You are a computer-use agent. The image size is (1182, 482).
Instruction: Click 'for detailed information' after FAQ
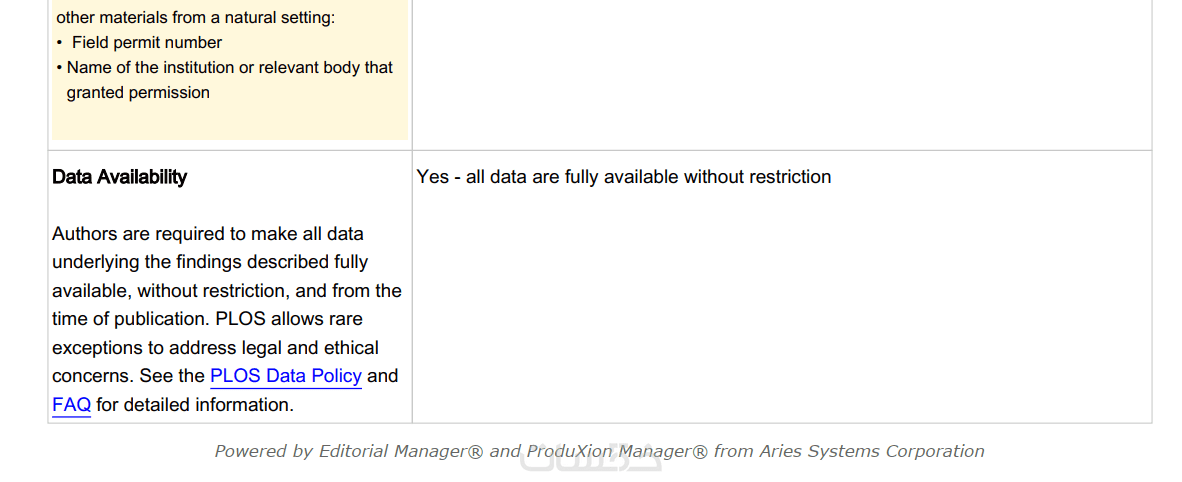tap(195, 405)
